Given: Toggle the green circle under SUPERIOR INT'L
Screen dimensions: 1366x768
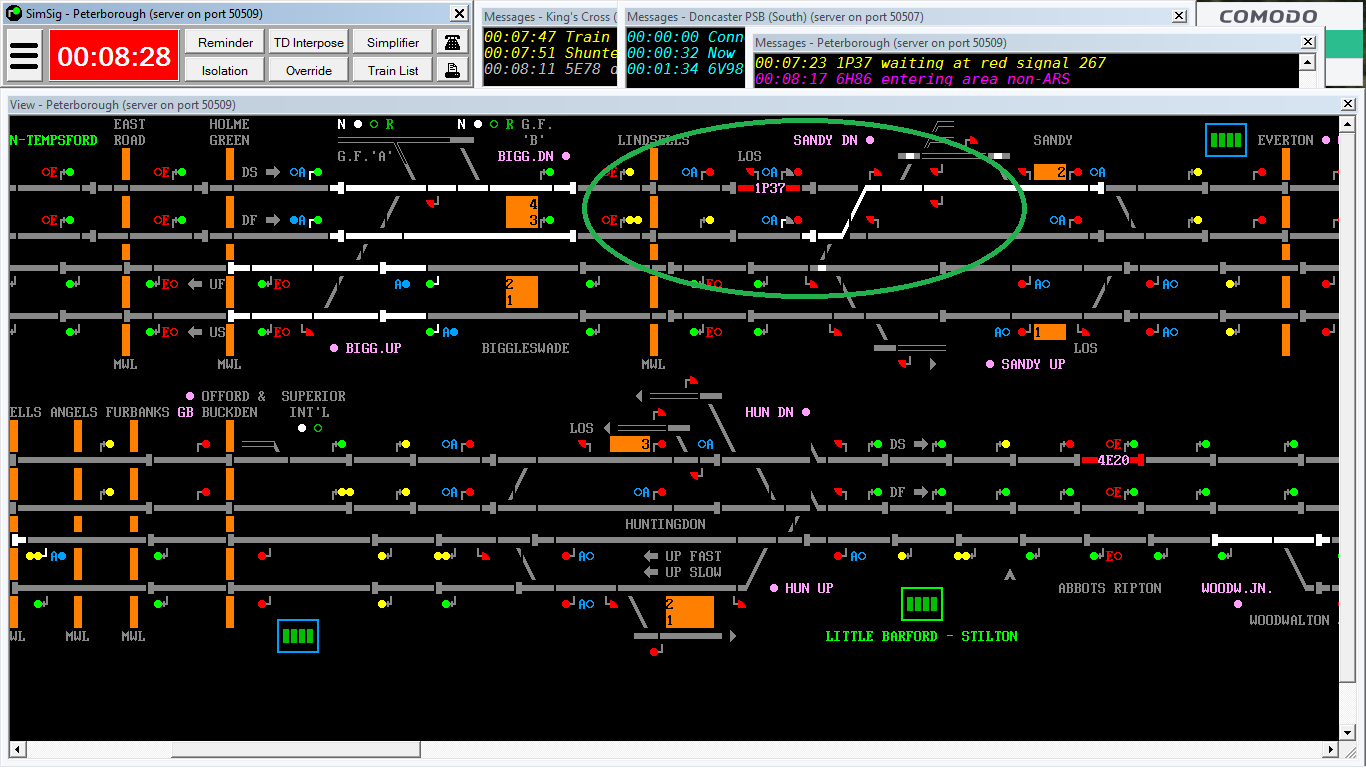Looking at the screenshot, I should (318, 428).
